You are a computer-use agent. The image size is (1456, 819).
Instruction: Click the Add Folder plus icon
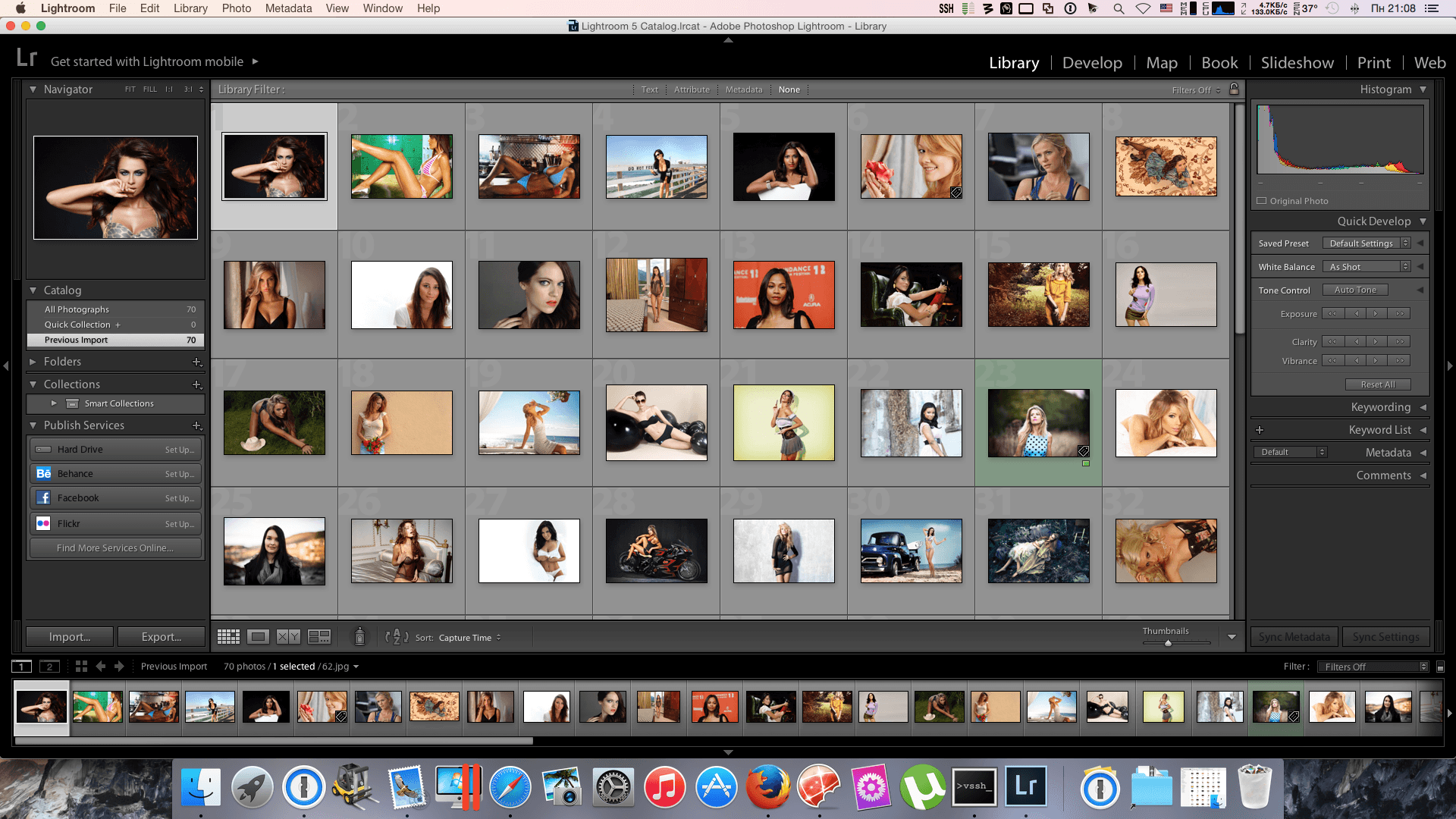pyautogui.click(x=197, y=361)
